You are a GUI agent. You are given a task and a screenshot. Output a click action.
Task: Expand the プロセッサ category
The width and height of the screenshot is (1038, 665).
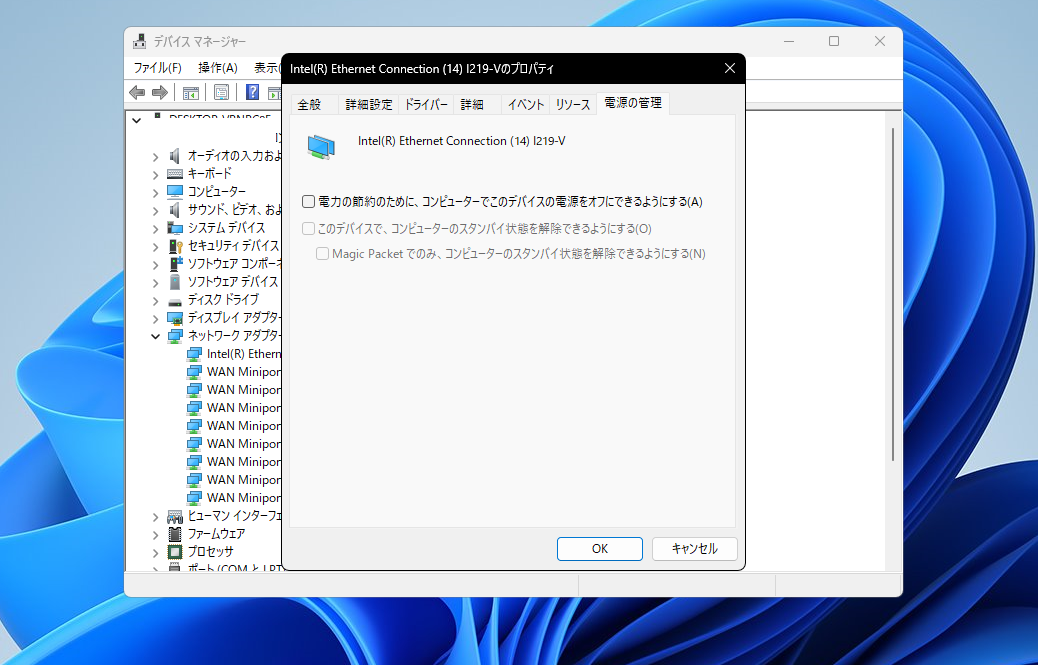coord(156,553)
